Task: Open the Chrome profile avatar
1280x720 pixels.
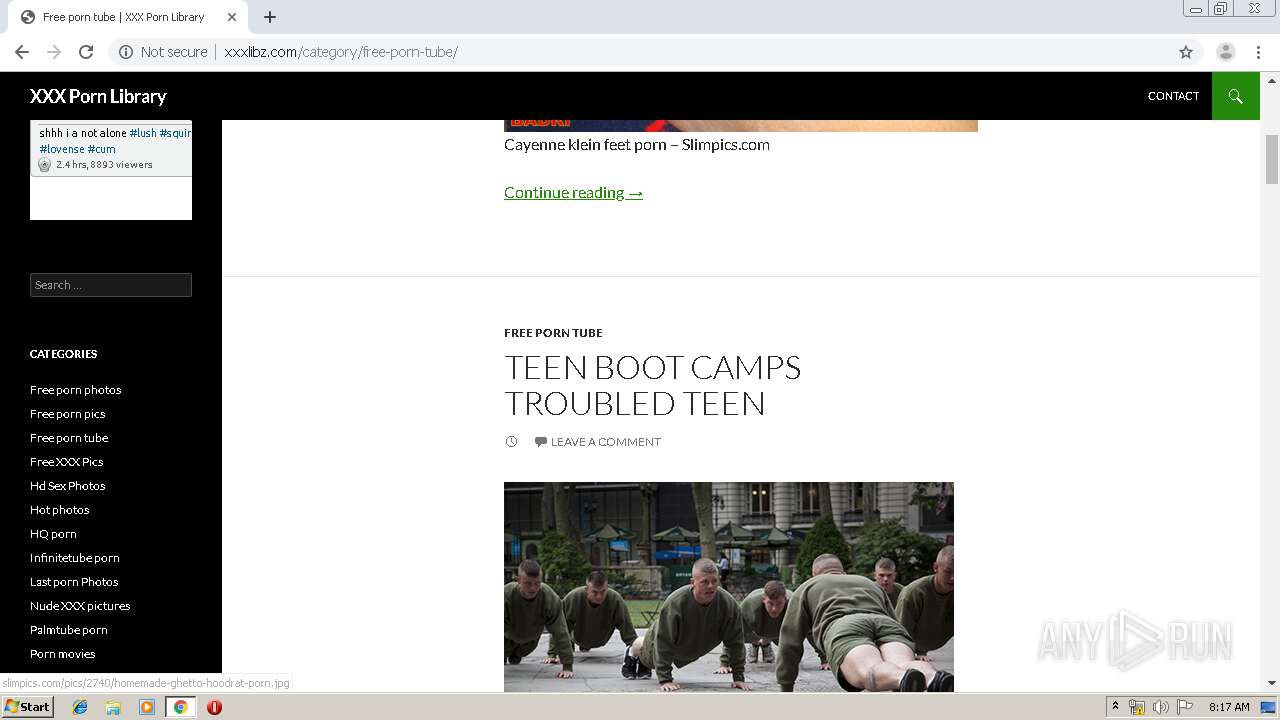Action: point(1226,52)
